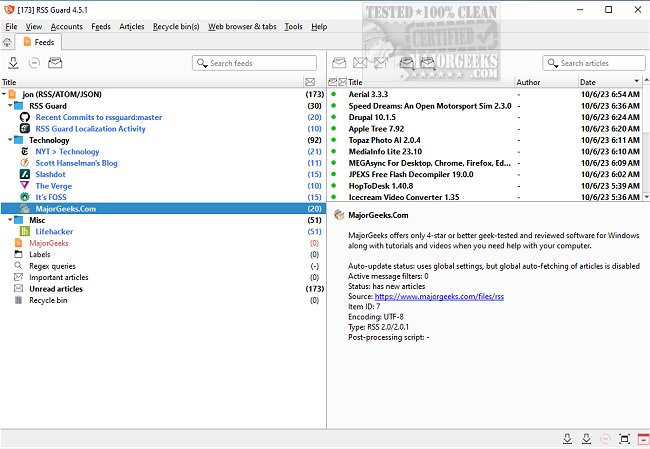Click article list scrollbar down arrow
This screenshot has height=449, width=650.
coord(646,197)
